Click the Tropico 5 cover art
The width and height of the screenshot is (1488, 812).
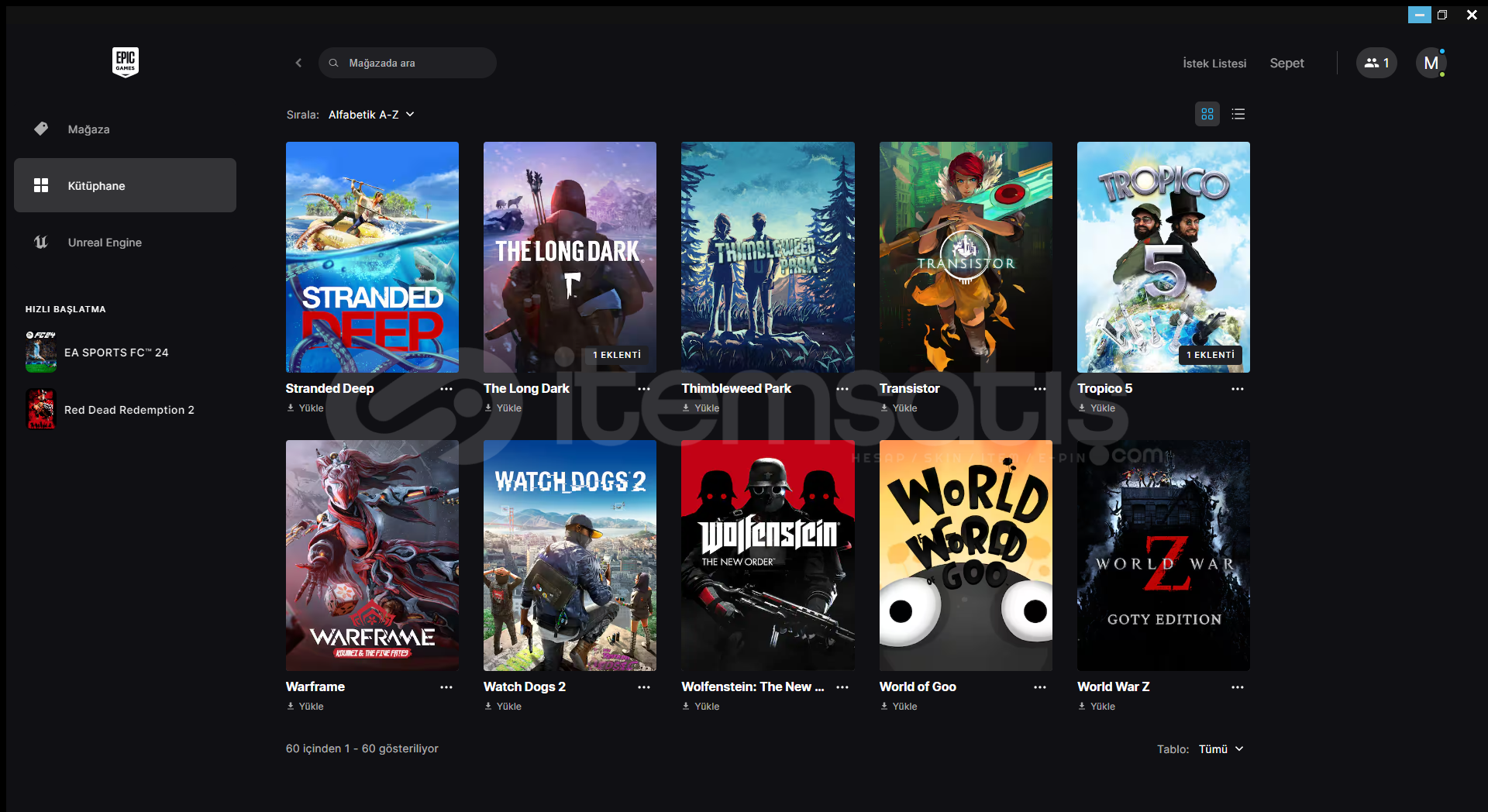pyautogui.click(x=1163, y=257)
